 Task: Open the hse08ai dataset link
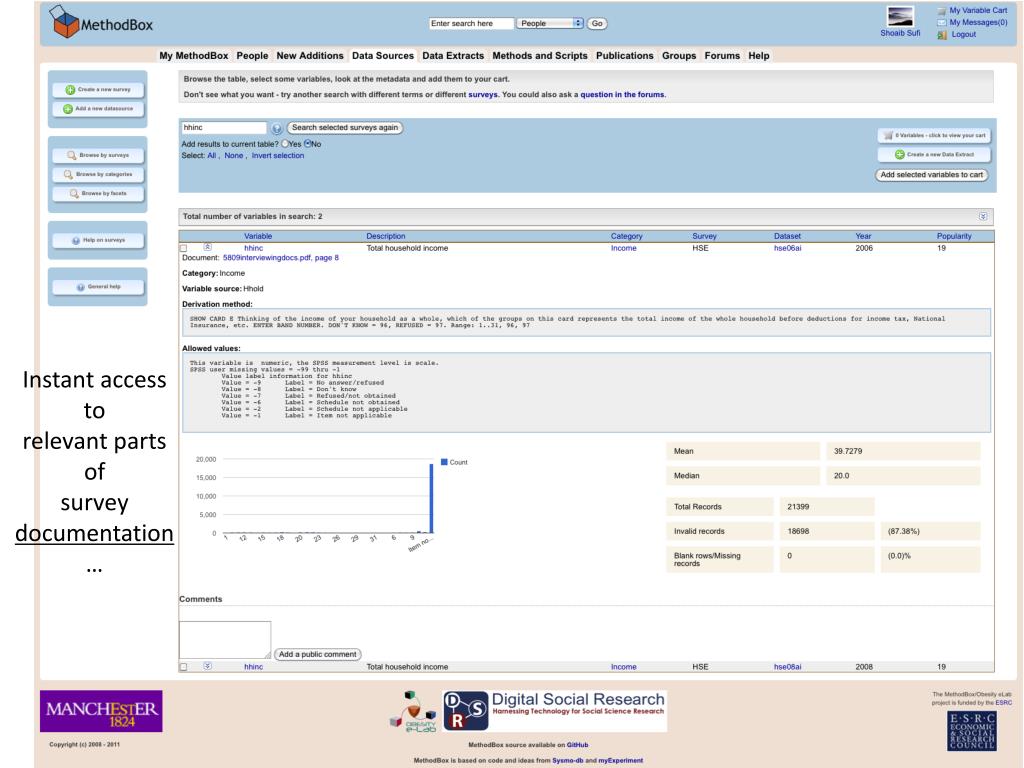coord(787,667)
